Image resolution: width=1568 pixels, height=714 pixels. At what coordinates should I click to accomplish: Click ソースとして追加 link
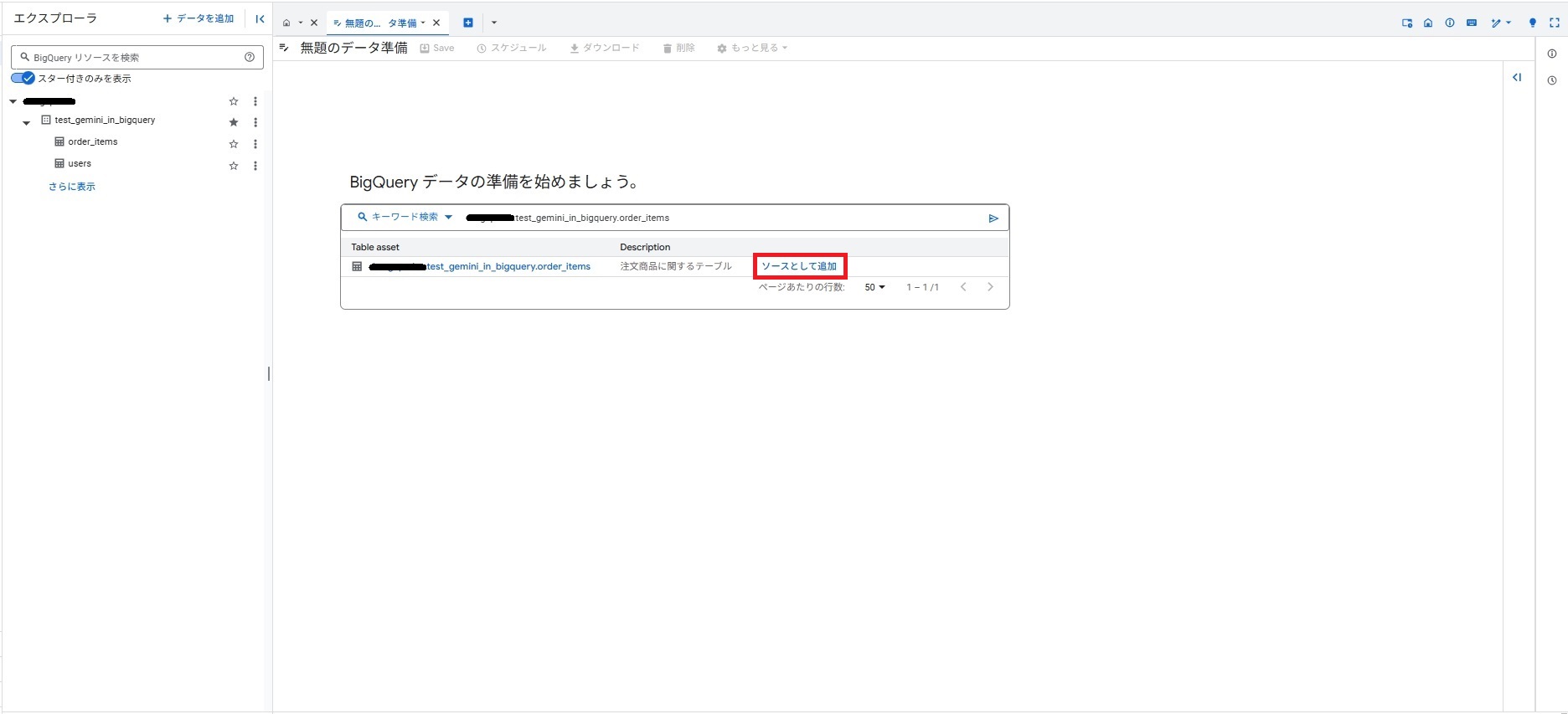tap(799, 266)
